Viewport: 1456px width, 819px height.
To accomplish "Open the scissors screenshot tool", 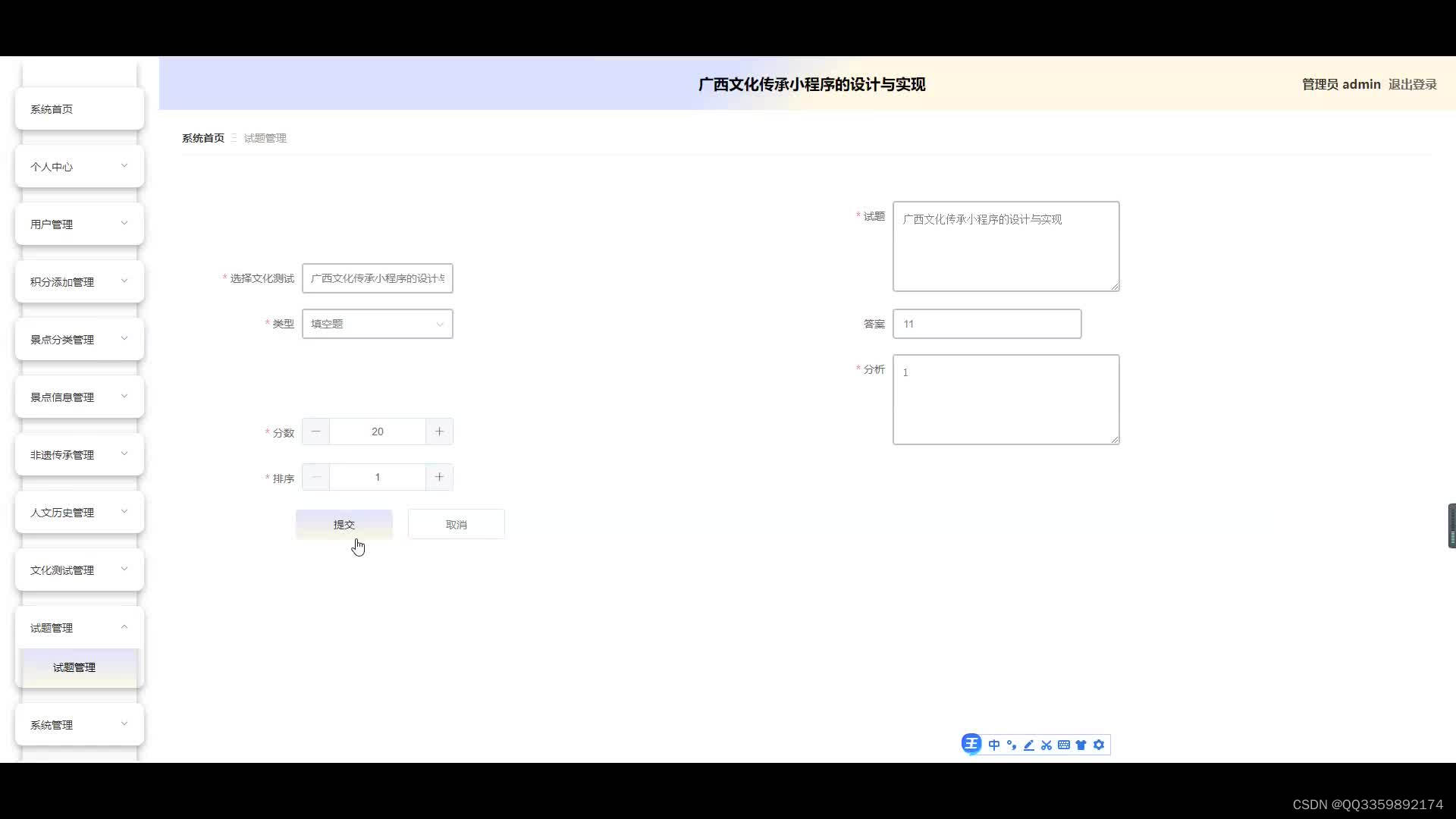I will click(x=1046, y=745).
